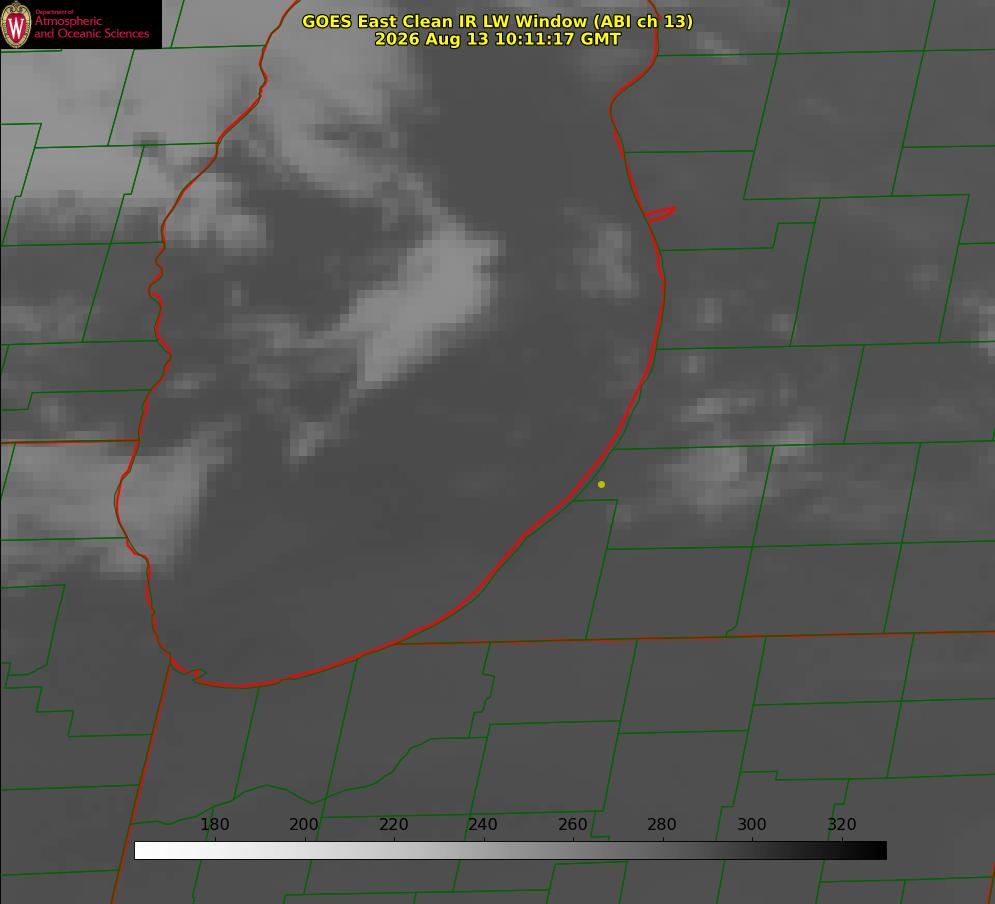
Task: Click the black end of the colorbar
Action: 874,851
